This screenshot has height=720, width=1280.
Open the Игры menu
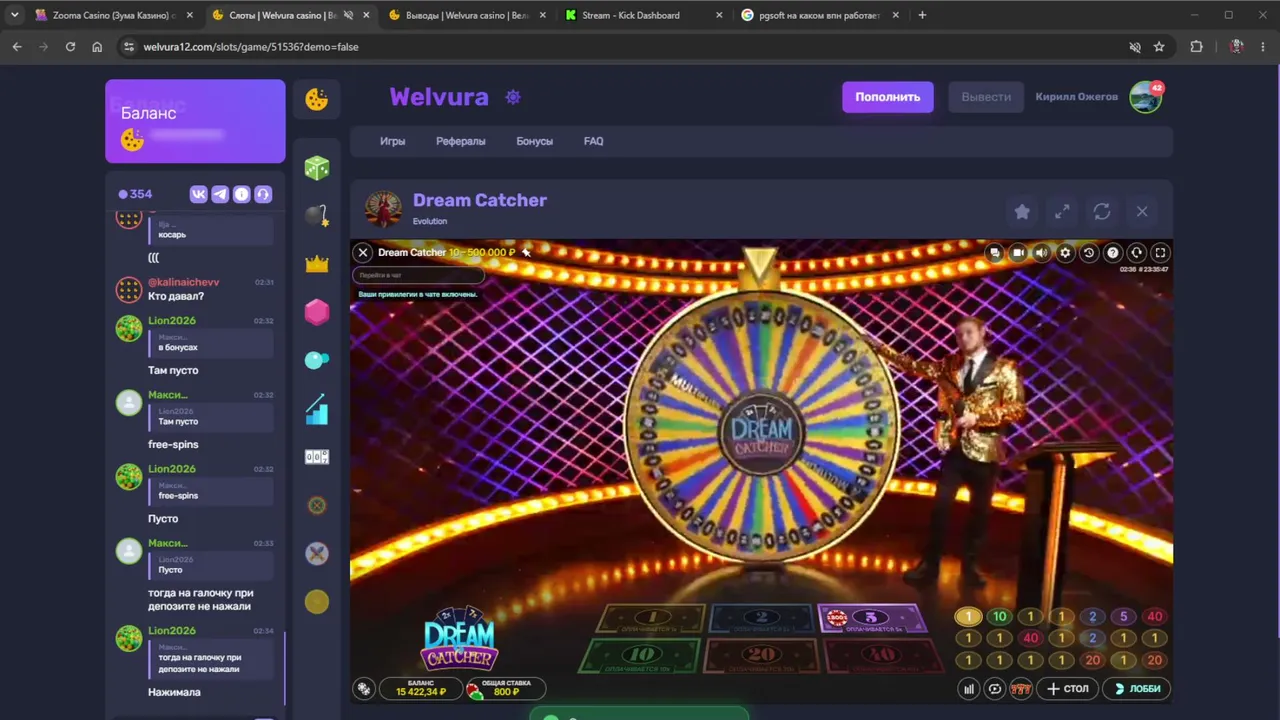click(392, 141)
